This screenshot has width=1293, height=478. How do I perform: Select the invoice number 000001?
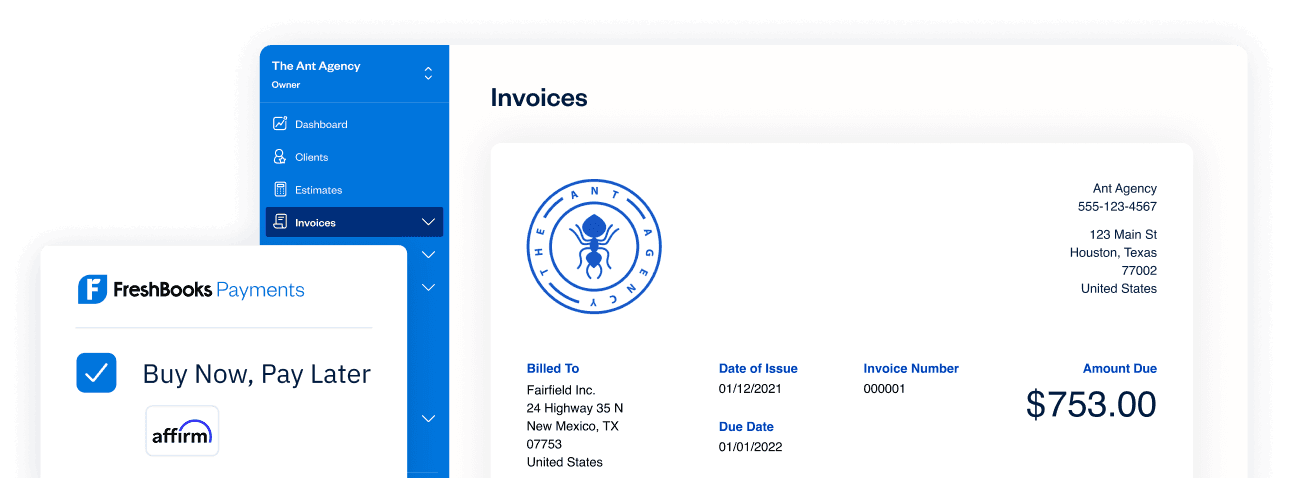884,388
